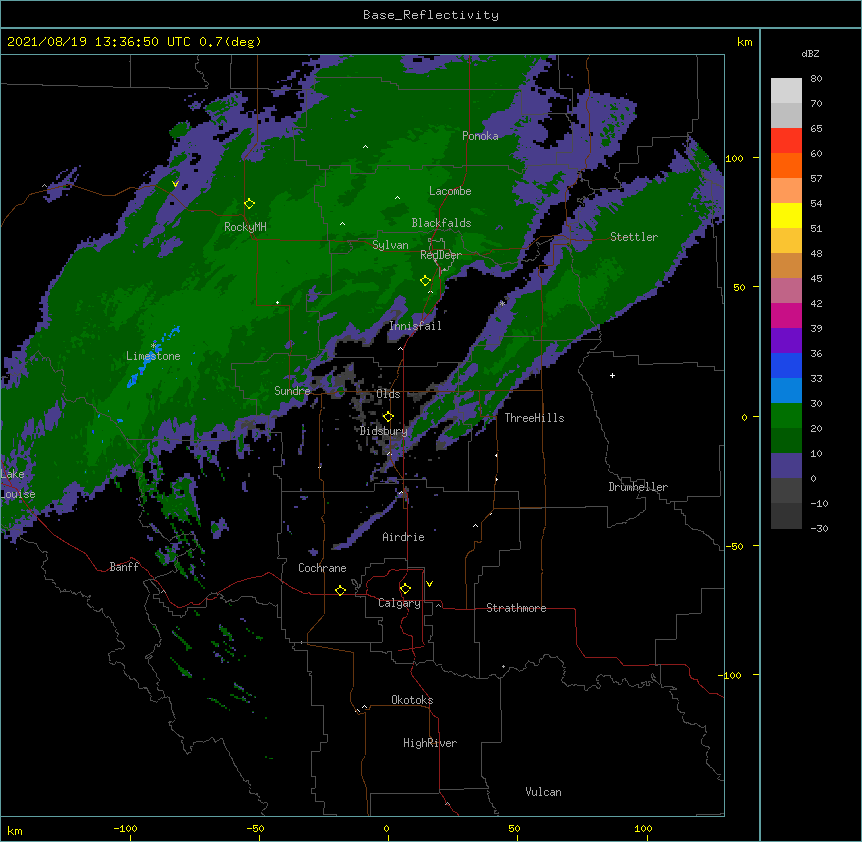862x842 pixels.
Task: Click the Sundre city label
Action: (x=292, y=391)
